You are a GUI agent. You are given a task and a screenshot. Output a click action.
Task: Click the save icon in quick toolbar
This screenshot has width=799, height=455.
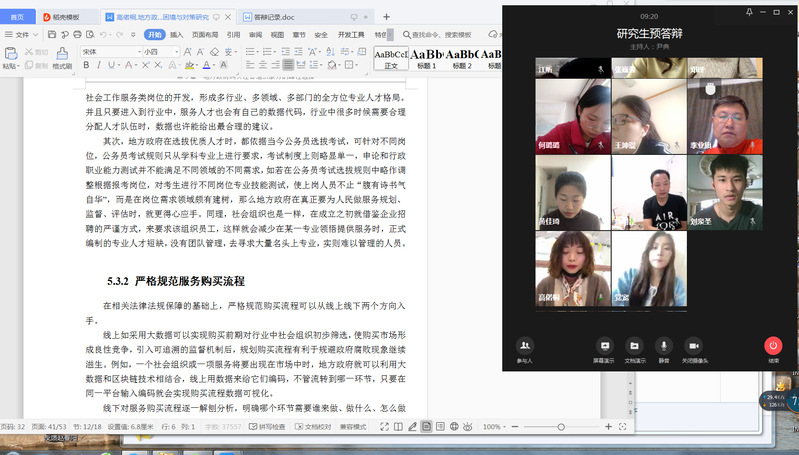(x=50, y=34)
